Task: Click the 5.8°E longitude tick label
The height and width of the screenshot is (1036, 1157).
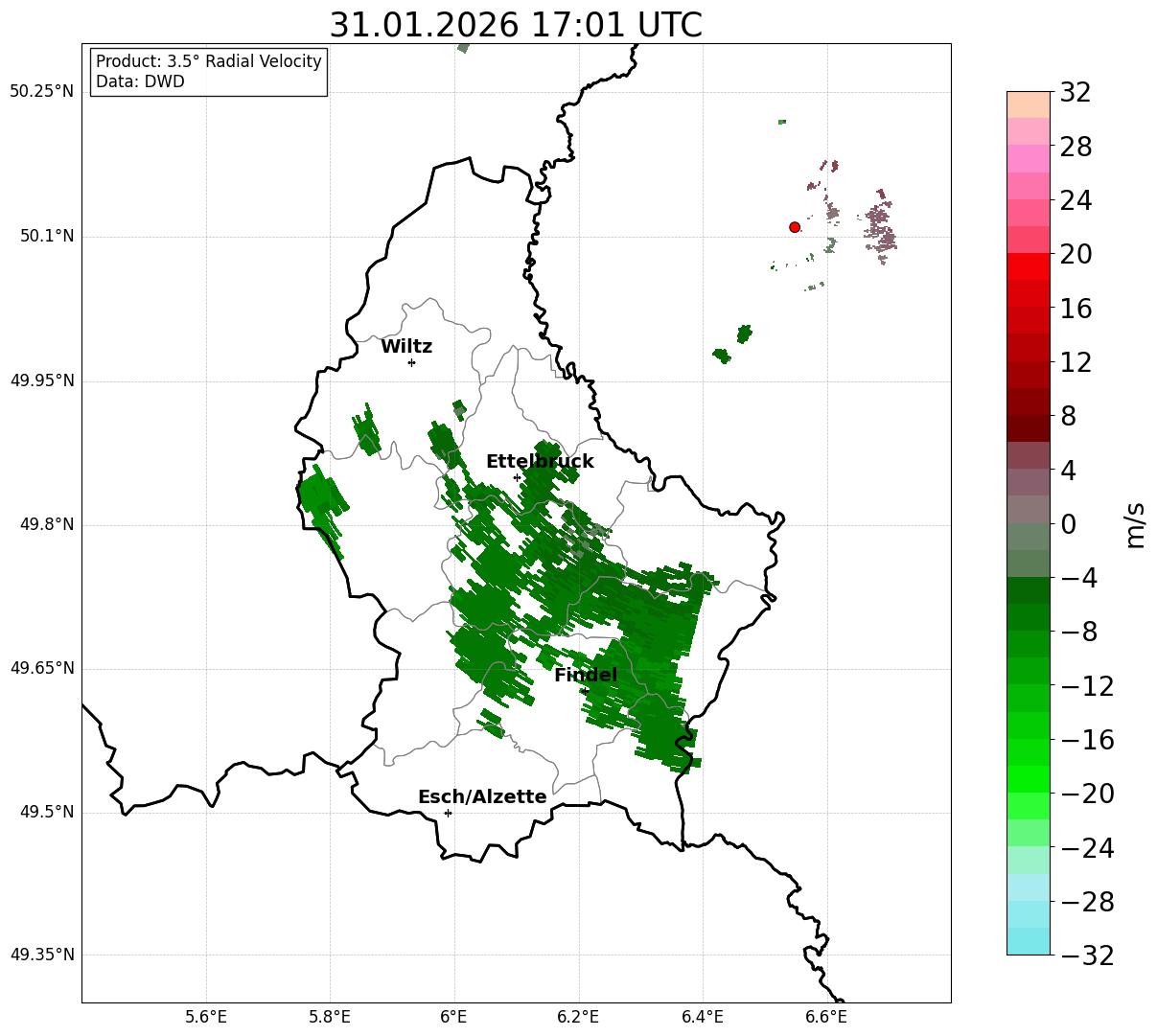Action: tap(330, 1017)
